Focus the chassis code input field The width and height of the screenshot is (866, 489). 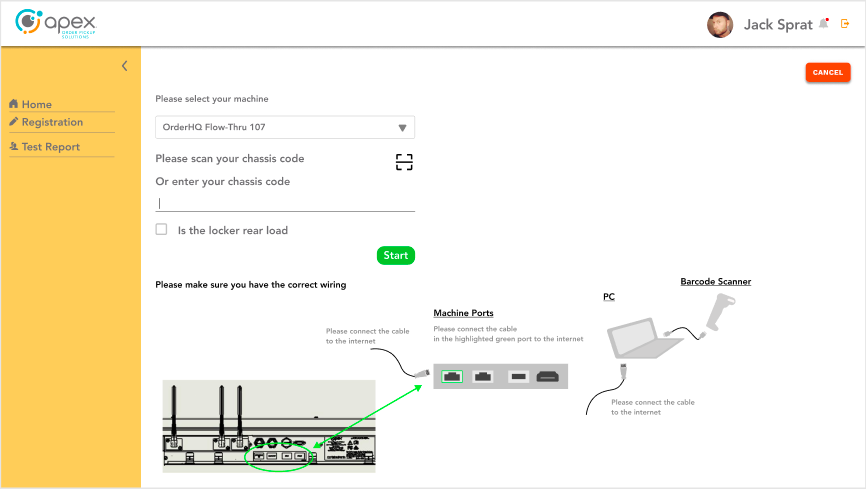[285, 203]
